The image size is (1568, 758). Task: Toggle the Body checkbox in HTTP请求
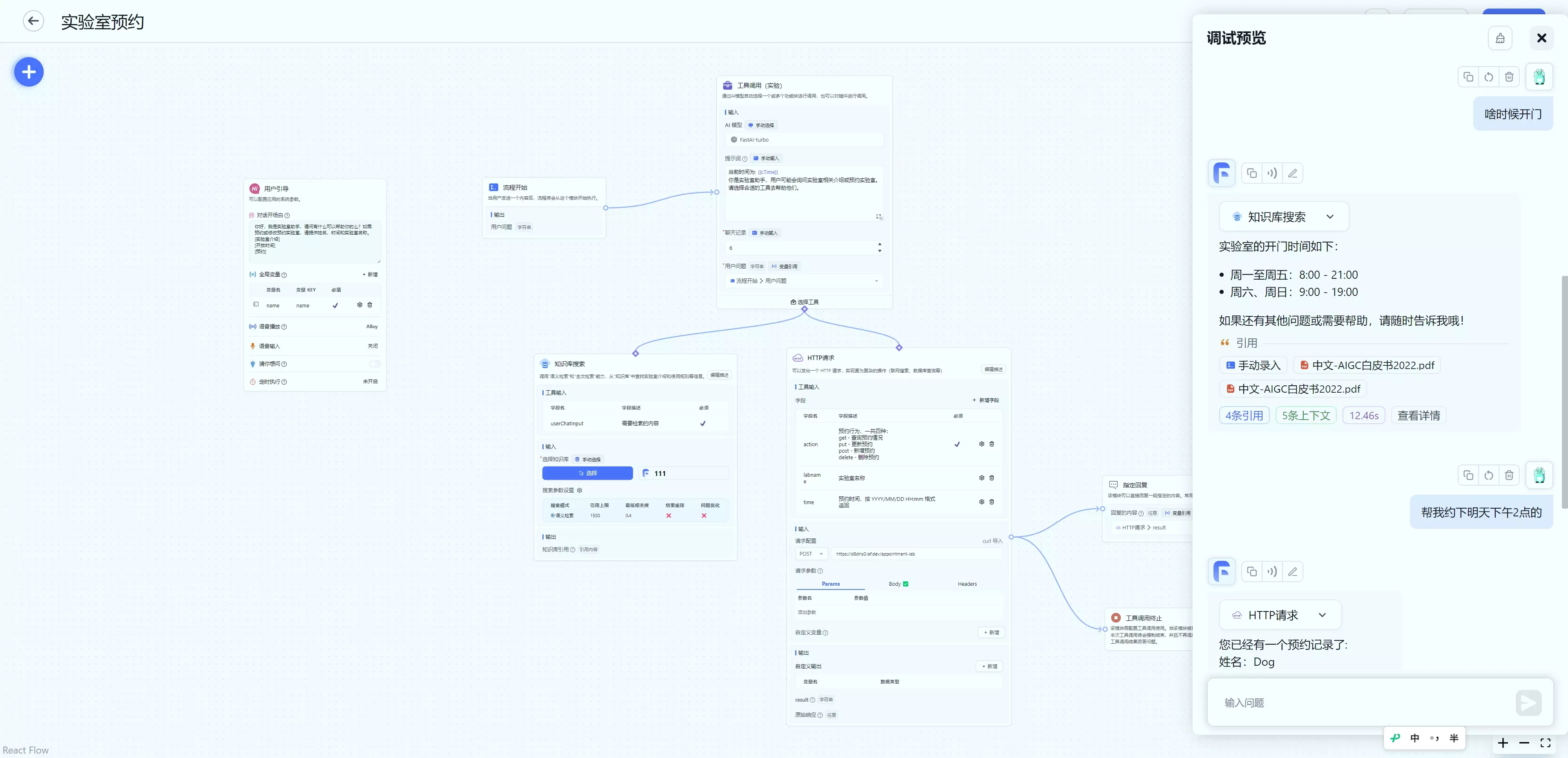tap(906, 584)
